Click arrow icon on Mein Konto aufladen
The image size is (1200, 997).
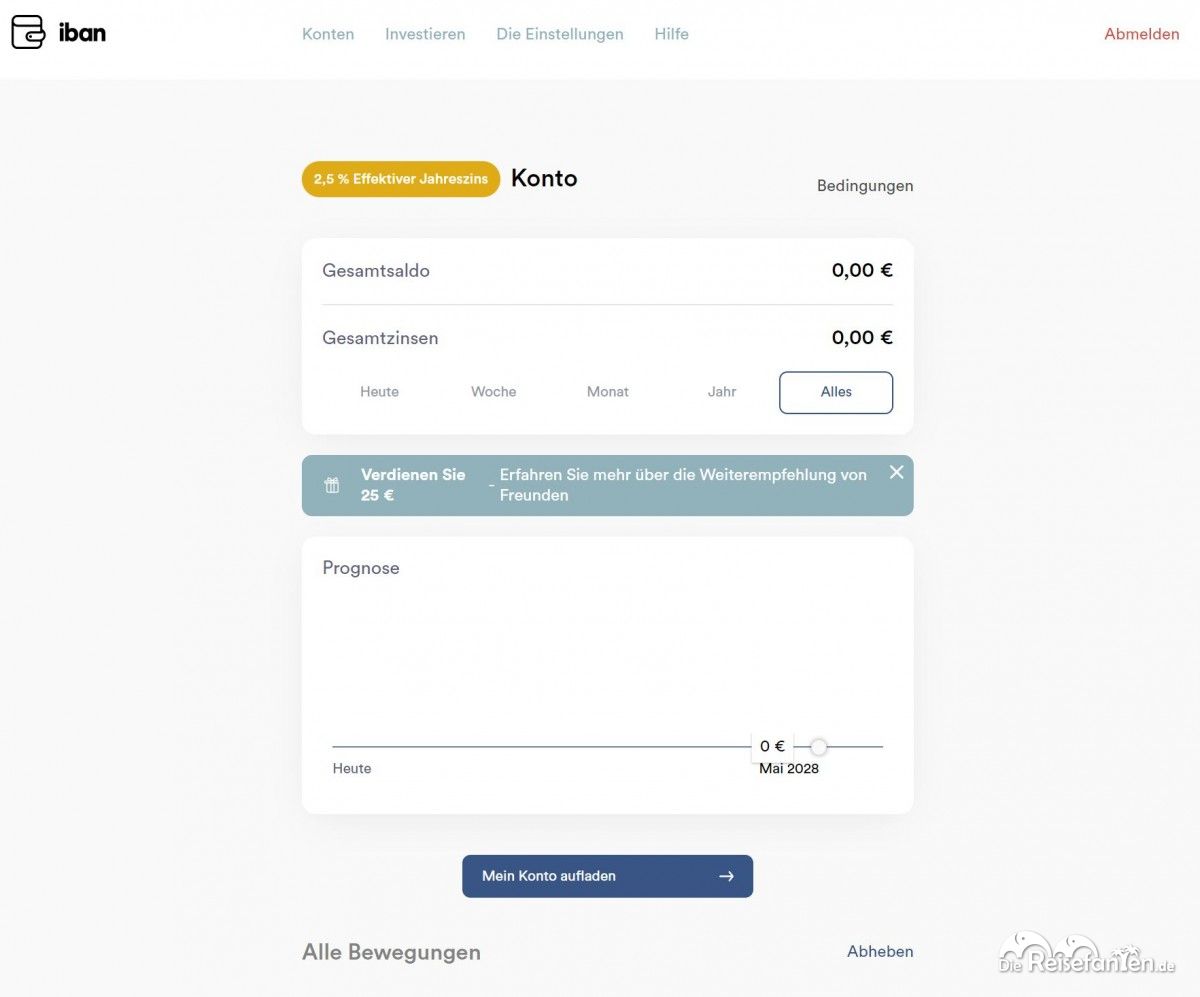click(x=726, y=876)
